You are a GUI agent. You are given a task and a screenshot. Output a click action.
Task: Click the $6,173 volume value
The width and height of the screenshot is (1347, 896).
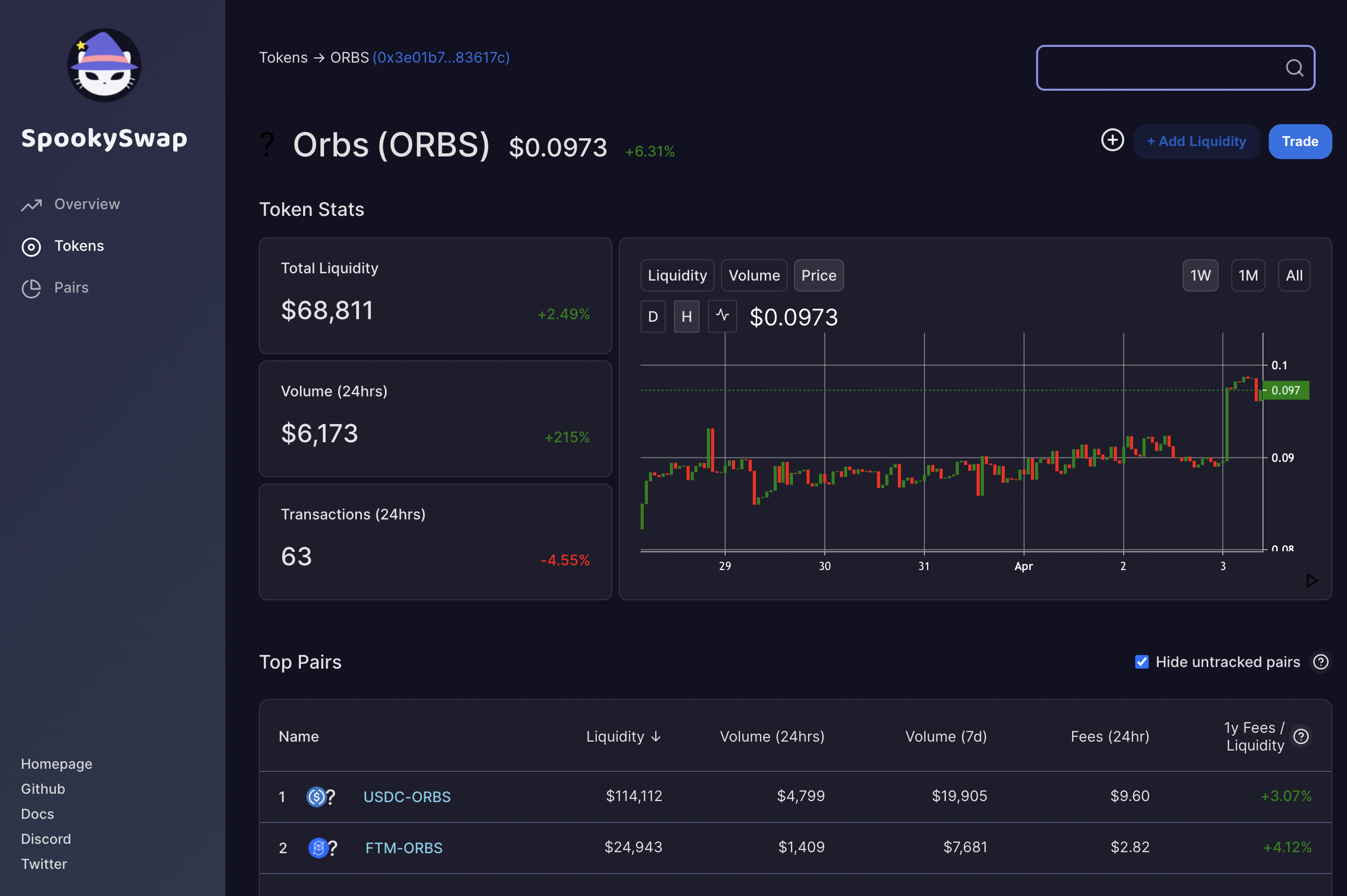(x=319, y=434)
